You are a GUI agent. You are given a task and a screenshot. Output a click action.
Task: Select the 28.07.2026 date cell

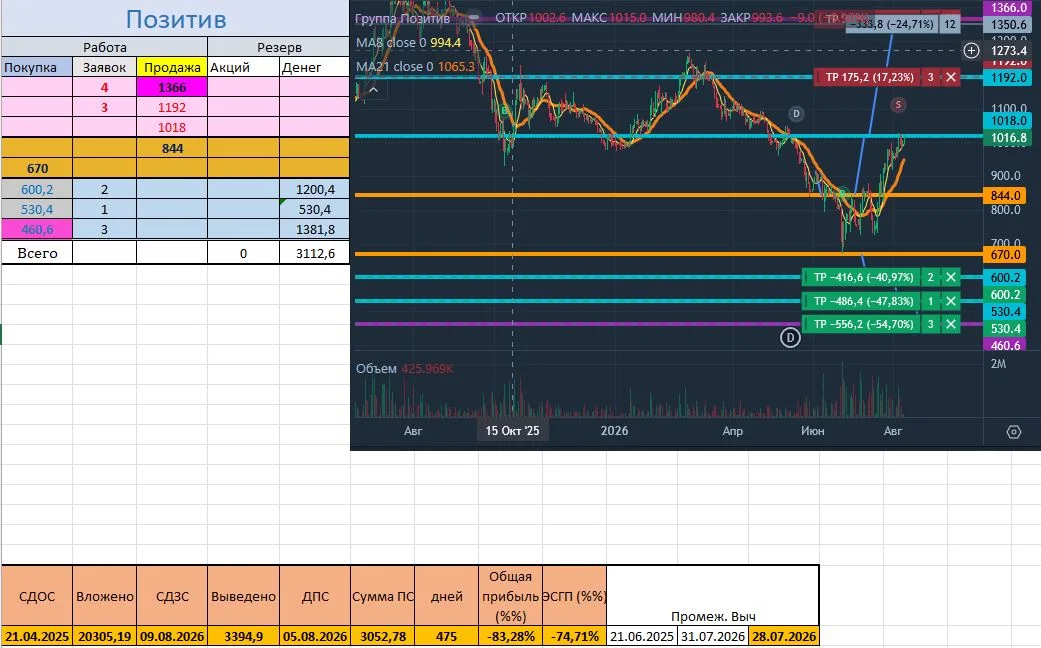[x=784, y=636]
